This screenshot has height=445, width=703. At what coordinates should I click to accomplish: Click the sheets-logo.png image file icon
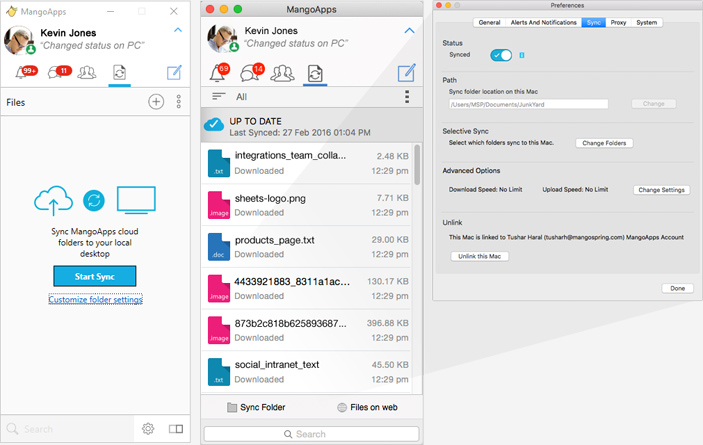[219, 205]
